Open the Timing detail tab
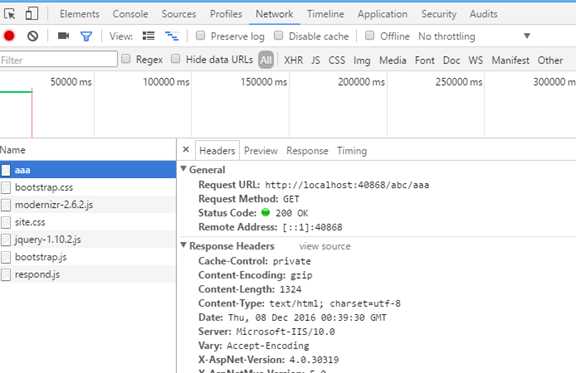This screenshot has height=373, width=576. tap(352, 151)
